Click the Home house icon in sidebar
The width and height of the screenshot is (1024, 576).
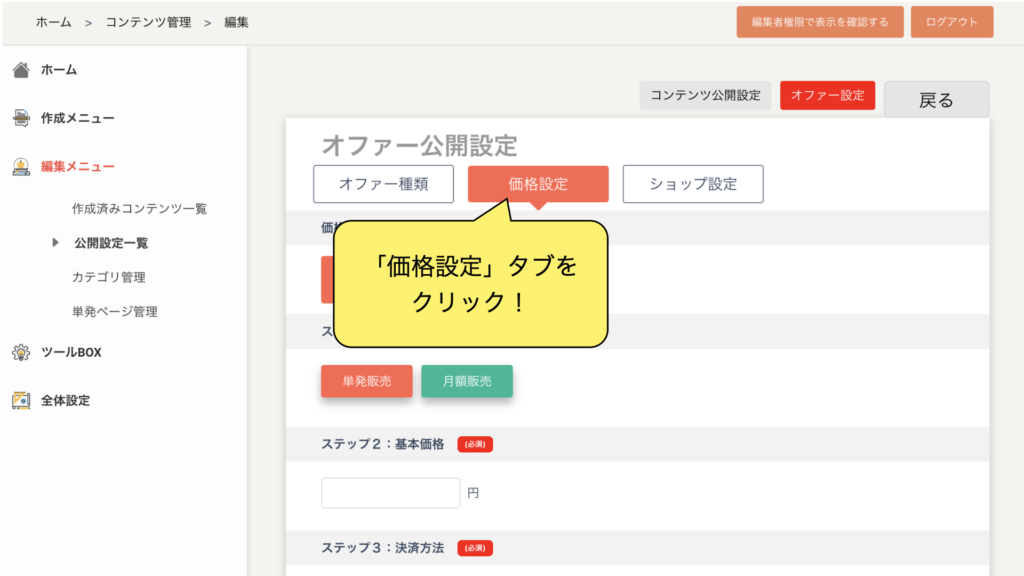point(20,70)
